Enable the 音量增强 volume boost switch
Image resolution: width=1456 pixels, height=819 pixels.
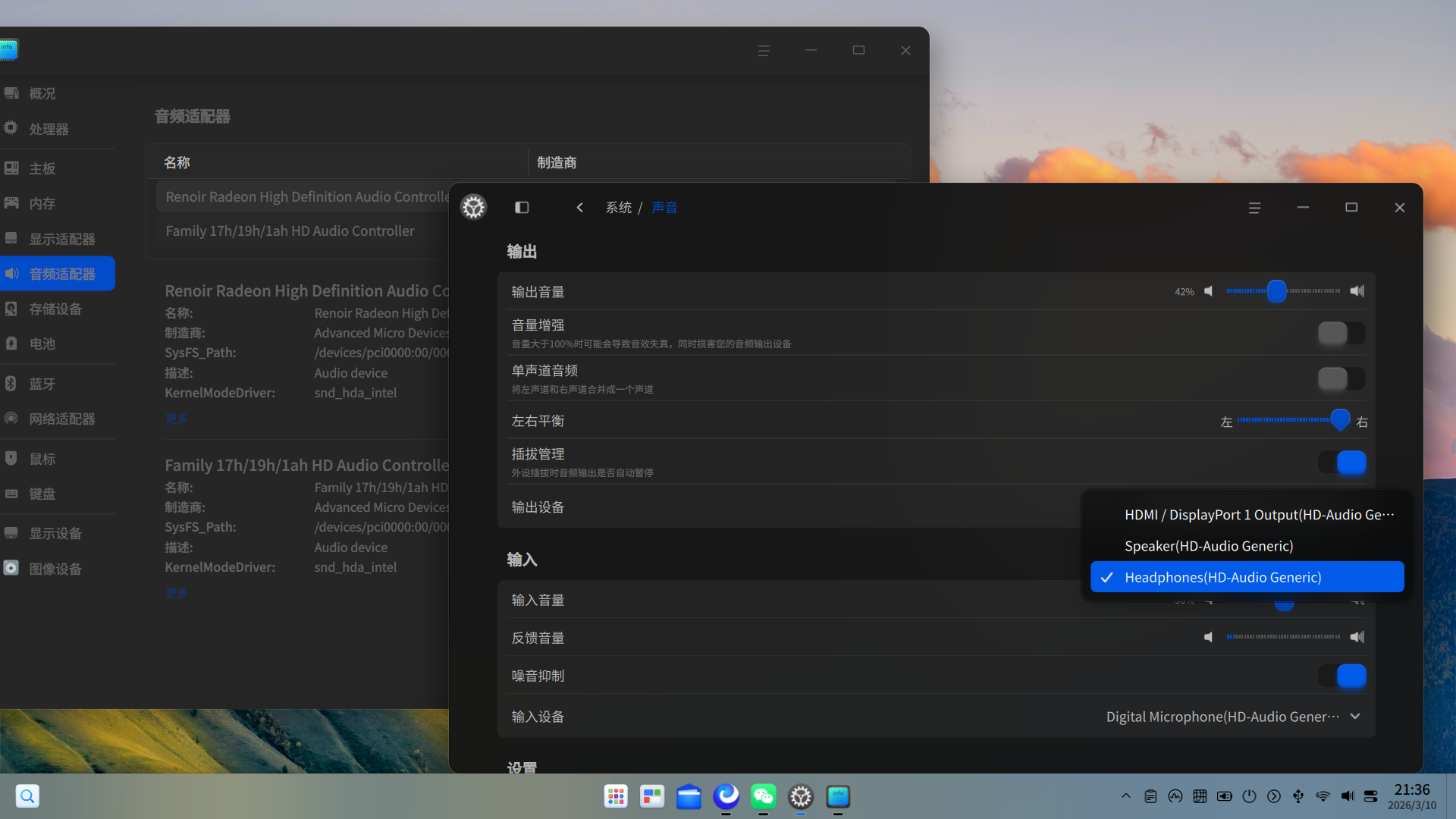[1341, 333]
